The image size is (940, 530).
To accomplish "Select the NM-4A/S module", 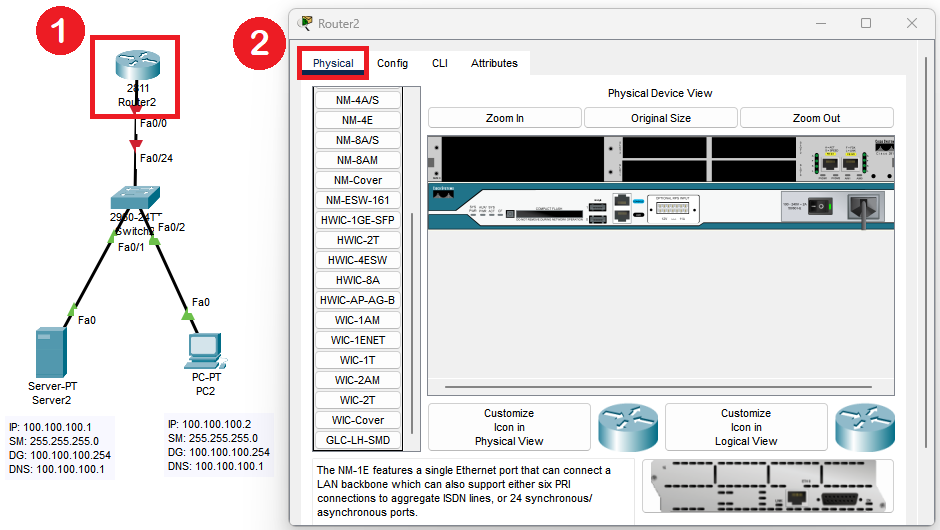I will pos(358,100).
